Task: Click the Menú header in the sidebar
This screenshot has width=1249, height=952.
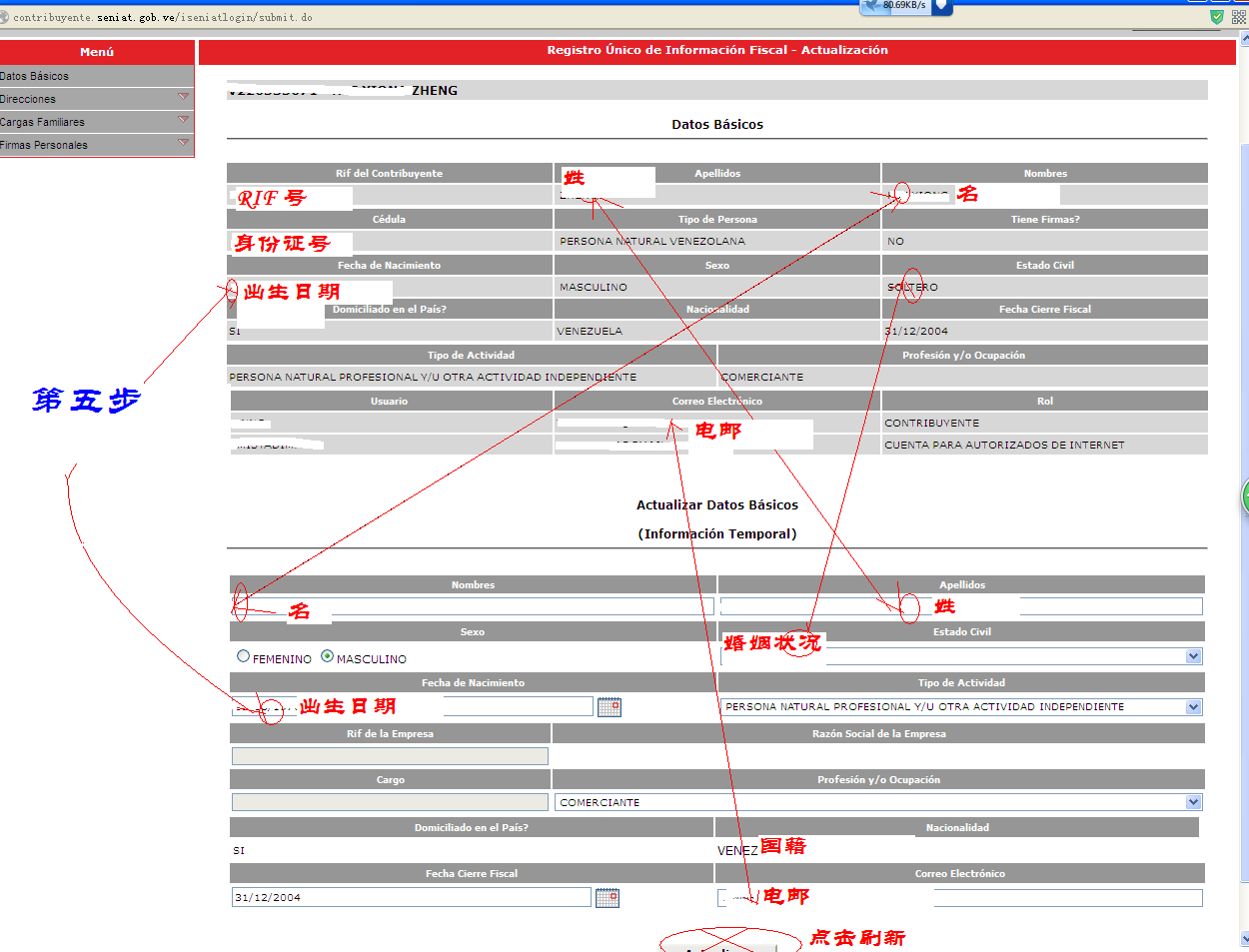Action: 97,52
